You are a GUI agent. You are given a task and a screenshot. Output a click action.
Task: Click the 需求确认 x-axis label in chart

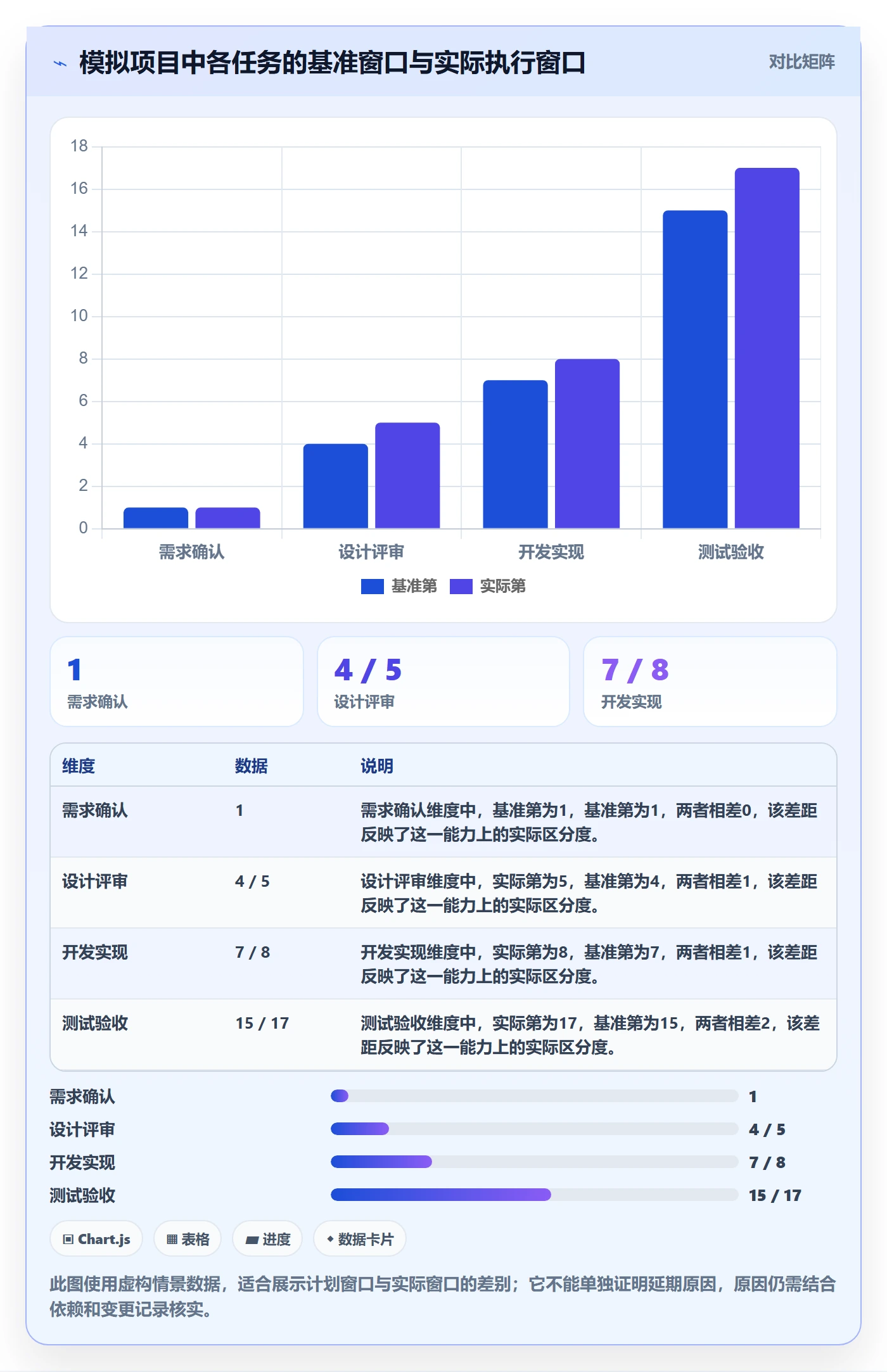pyautogui.click(x=191, y=552)
